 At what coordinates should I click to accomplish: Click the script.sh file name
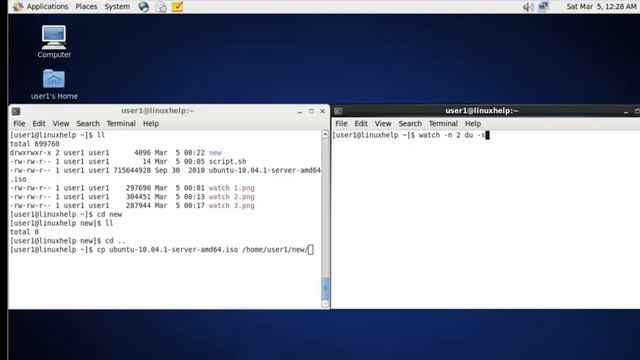point(227,162)
